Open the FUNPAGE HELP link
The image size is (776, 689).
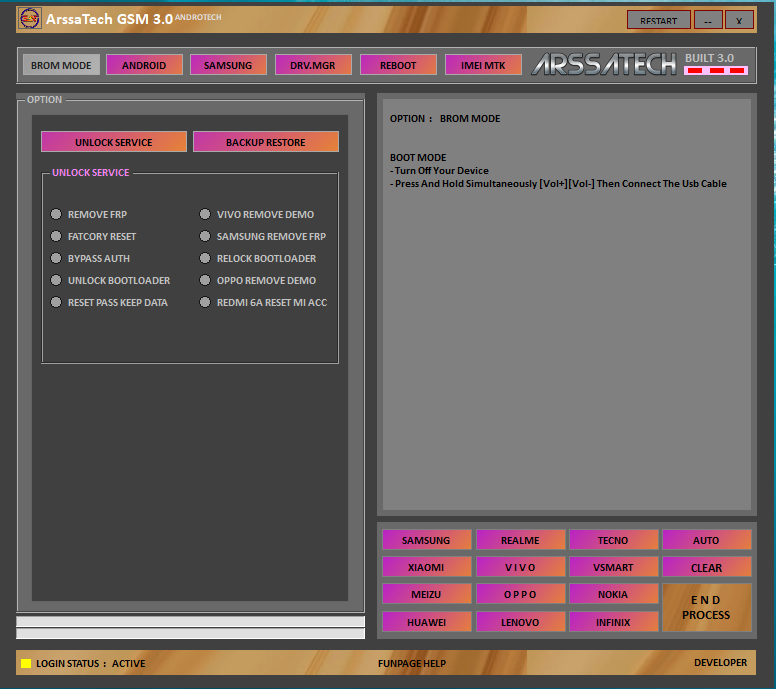pos(412,663)
